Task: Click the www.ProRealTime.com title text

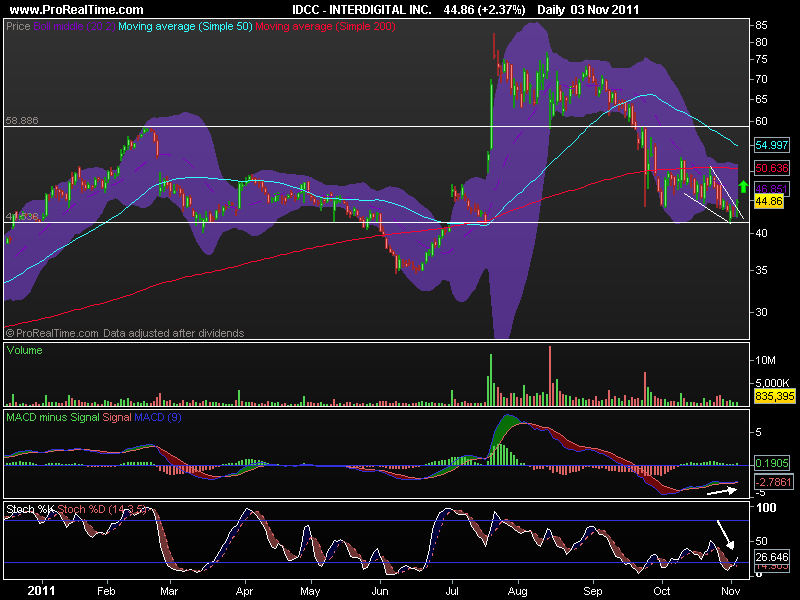Action: pyautogui.click(x=77, y=9)
